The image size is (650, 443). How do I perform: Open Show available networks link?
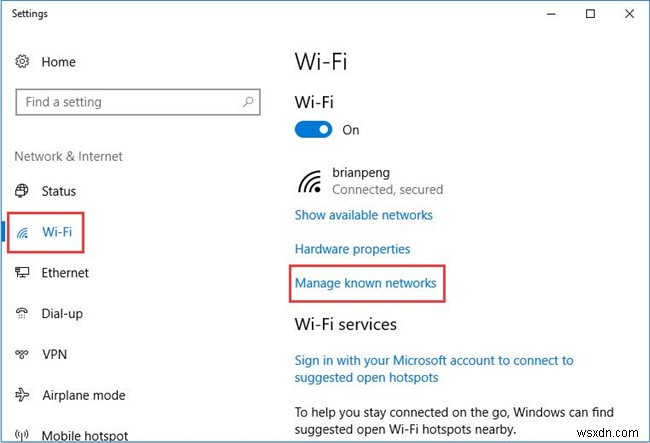coord(363,215)
